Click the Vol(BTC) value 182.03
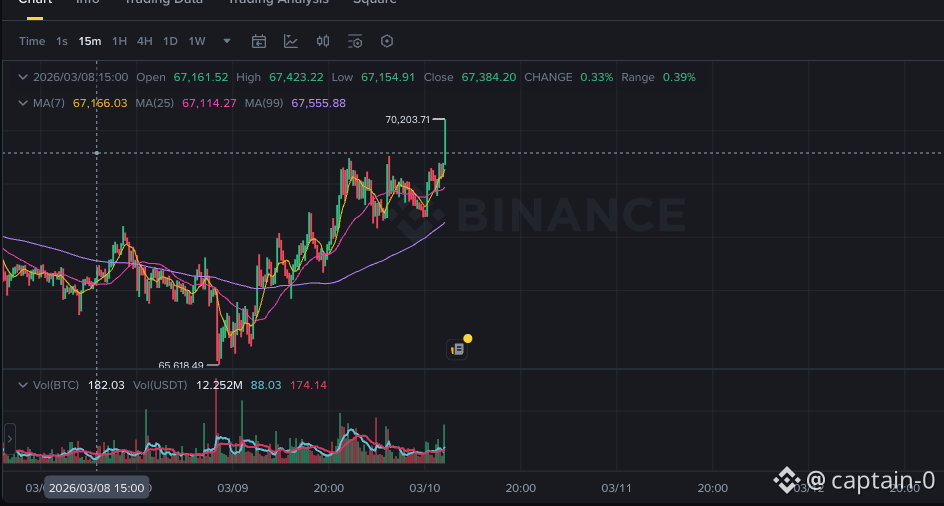 [x=106, y=385]
